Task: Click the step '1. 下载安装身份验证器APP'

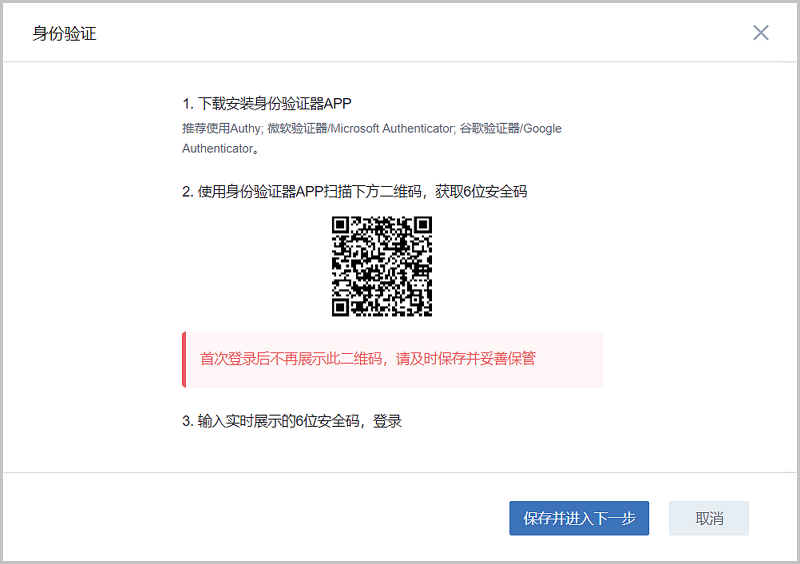Action: [267, 104]
